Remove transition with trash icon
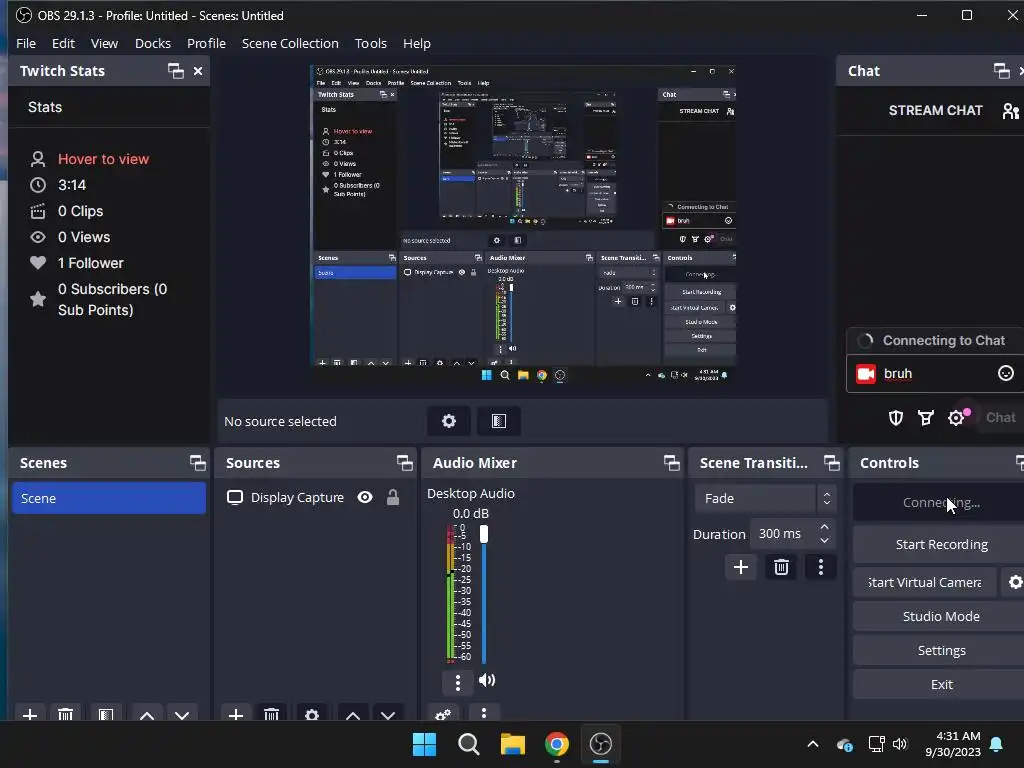This screenshot has width=1024, height=768. tap(781, 567)
